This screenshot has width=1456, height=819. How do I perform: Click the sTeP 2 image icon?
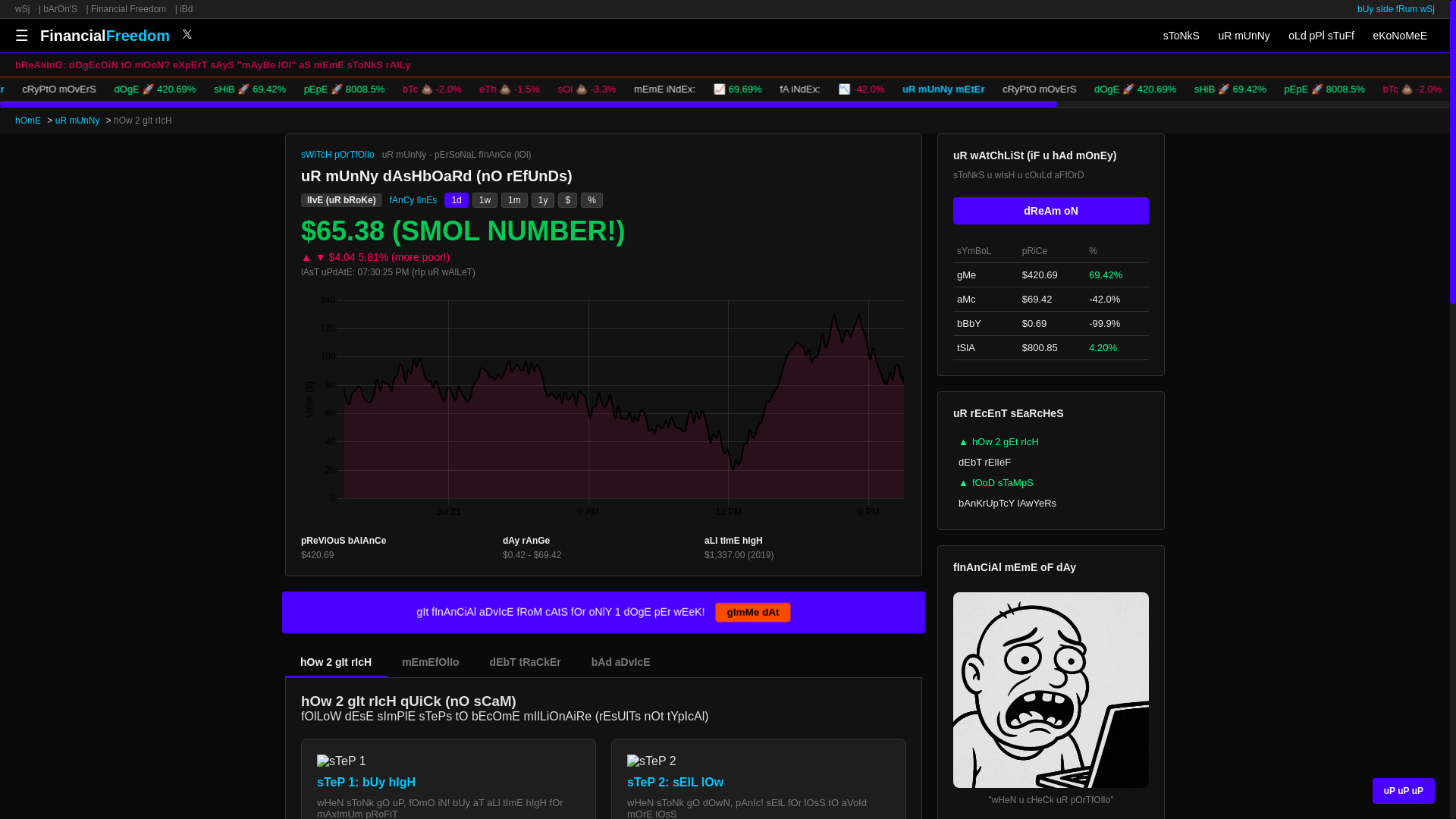coord(651,761)
